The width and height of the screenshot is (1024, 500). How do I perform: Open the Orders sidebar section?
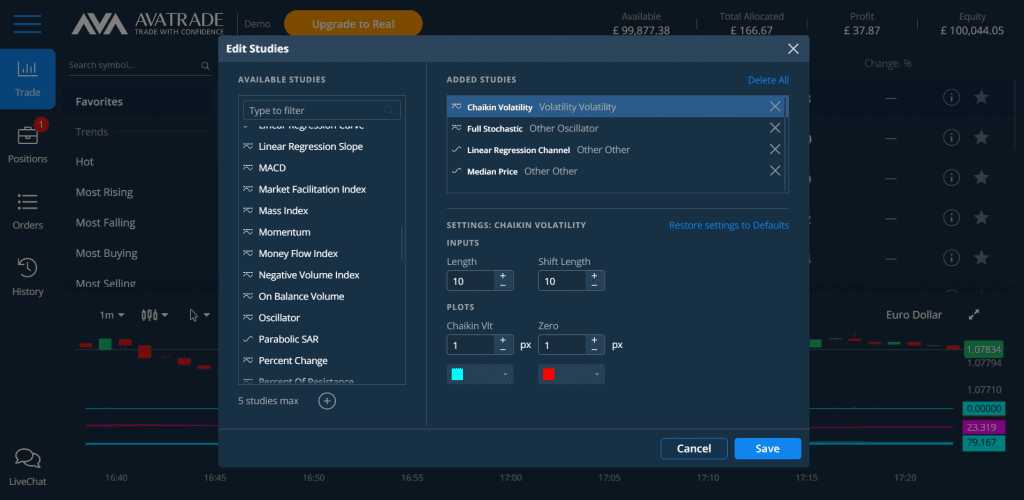[27, 210]
